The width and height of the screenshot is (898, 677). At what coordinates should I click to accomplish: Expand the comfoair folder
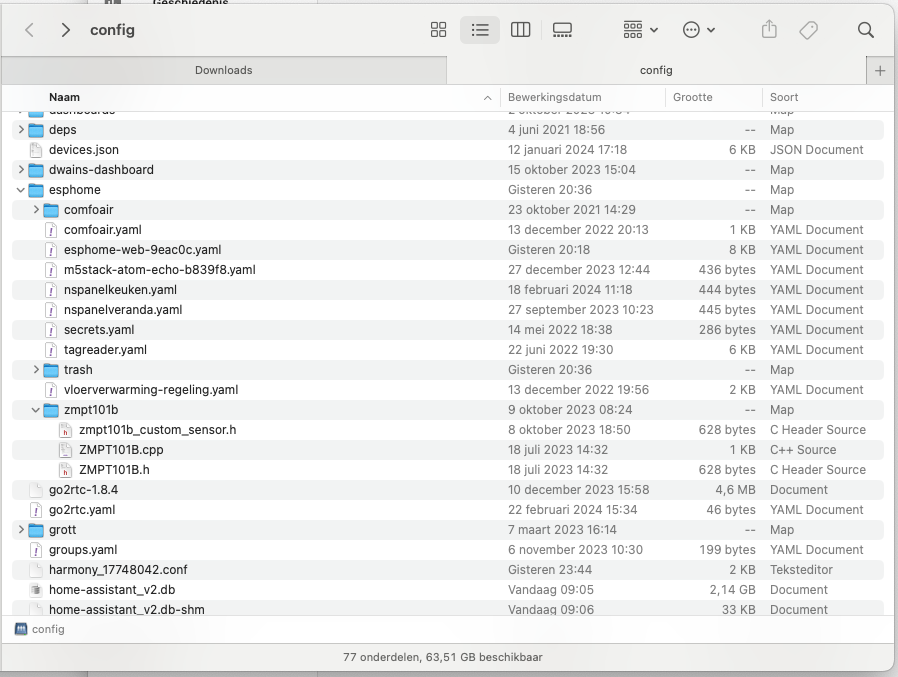tap(36, 210)
